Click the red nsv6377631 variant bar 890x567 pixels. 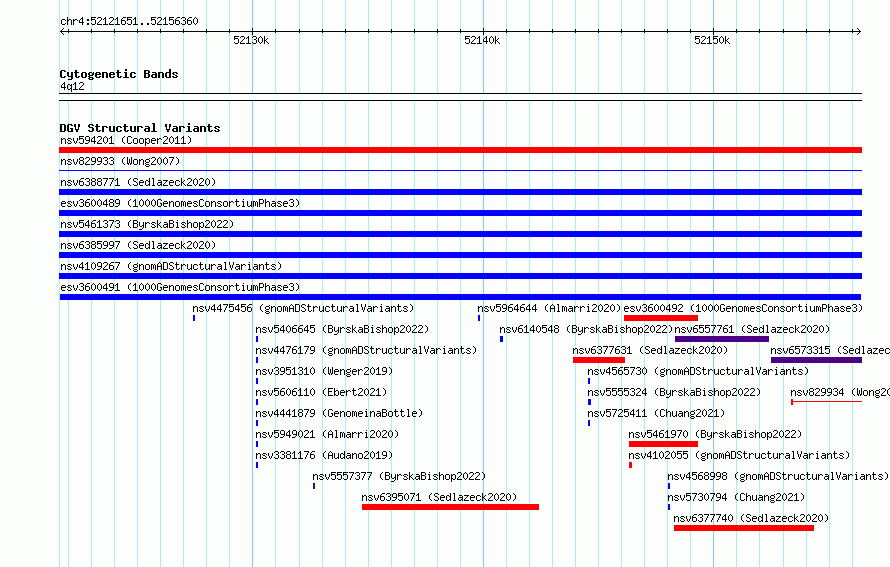click(599, 360)
